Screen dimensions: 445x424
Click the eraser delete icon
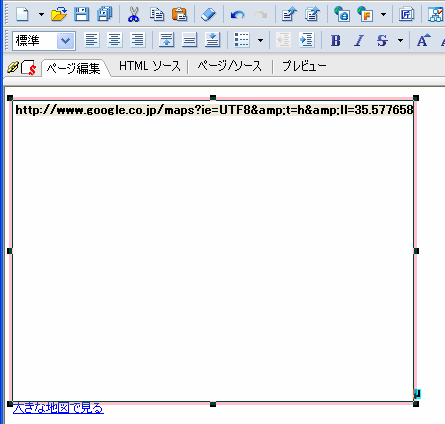(x=209, y=14)
